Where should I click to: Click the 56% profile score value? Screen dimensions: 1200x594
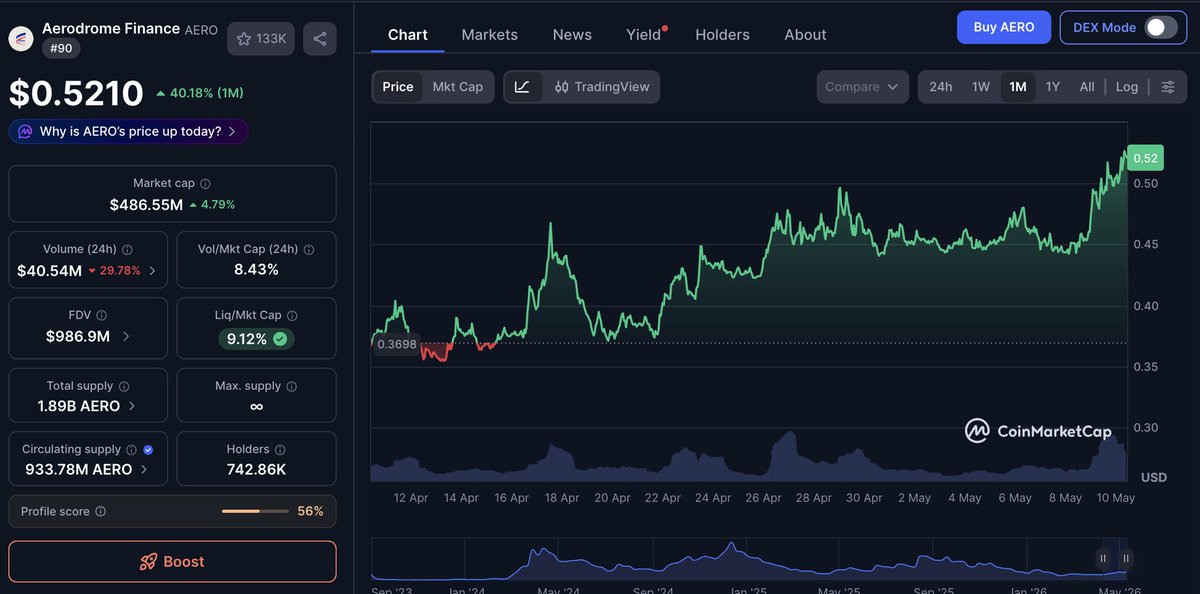(x=310, y=512)
